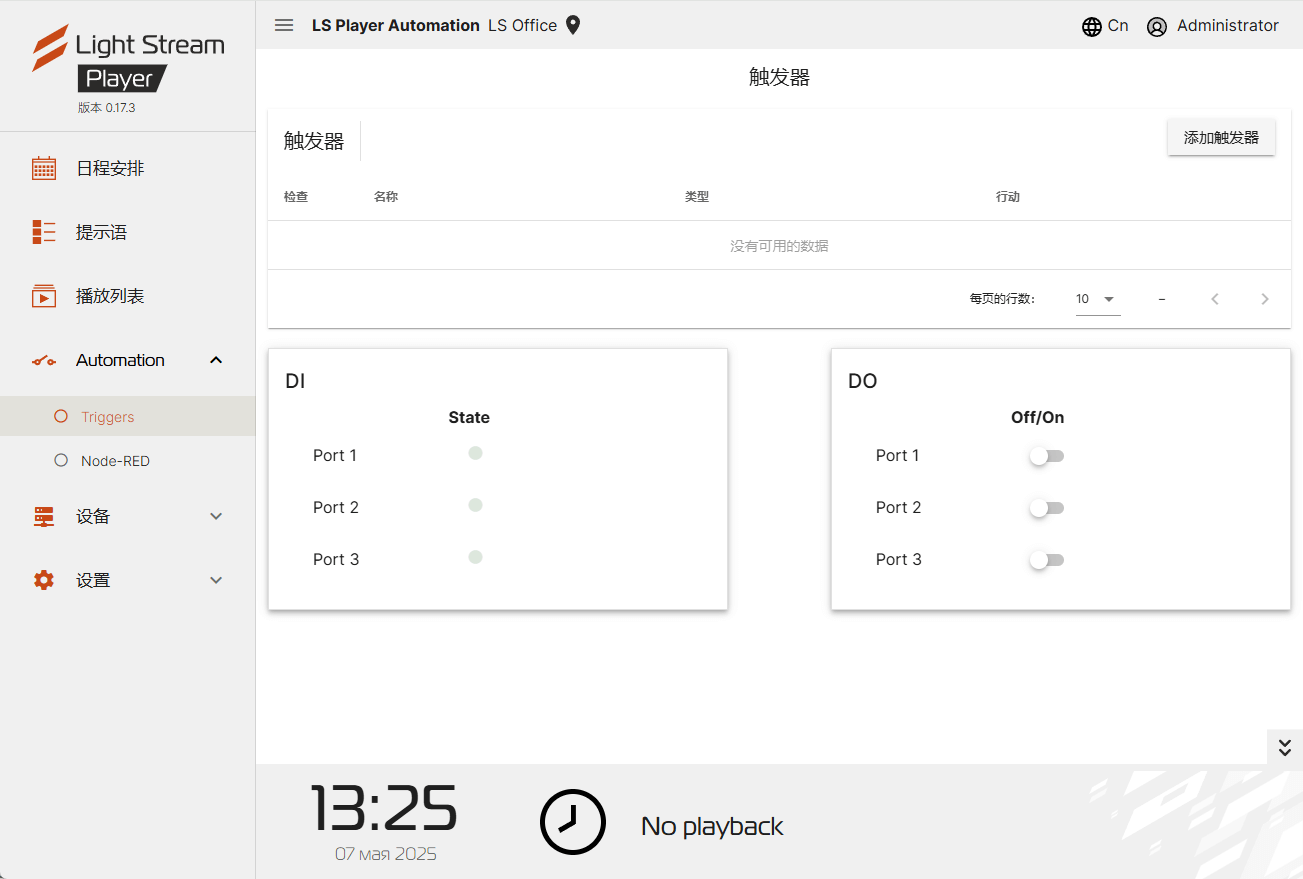Expand the 设备 menu chevron
The image size is (1303, 879).
pyautogui.click(x=216, y=516)
